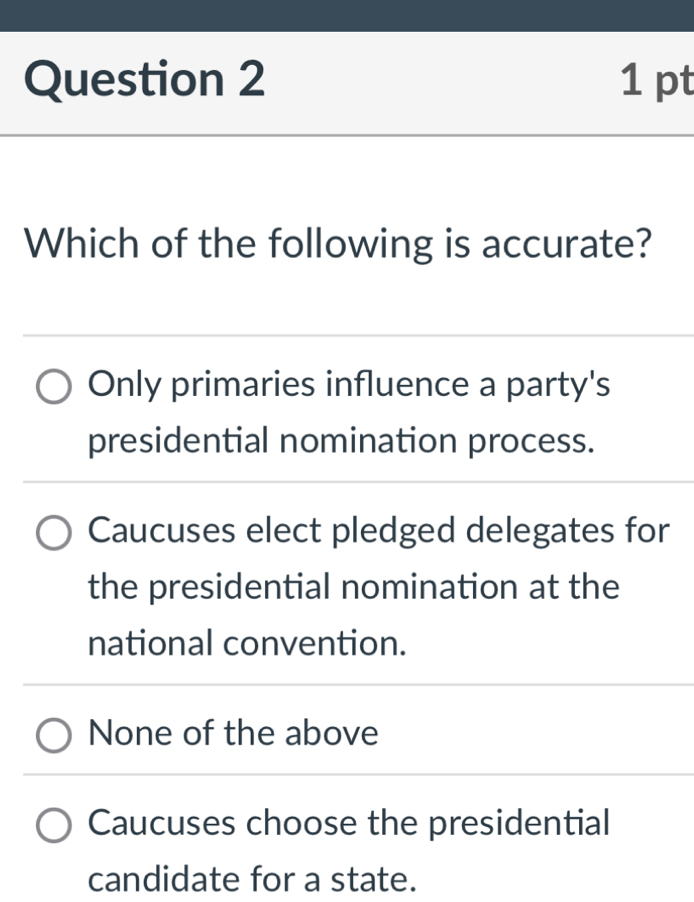Click the 'national convention.' answer line
Viewport: 694px width, 902px height.
pos(247,643)
